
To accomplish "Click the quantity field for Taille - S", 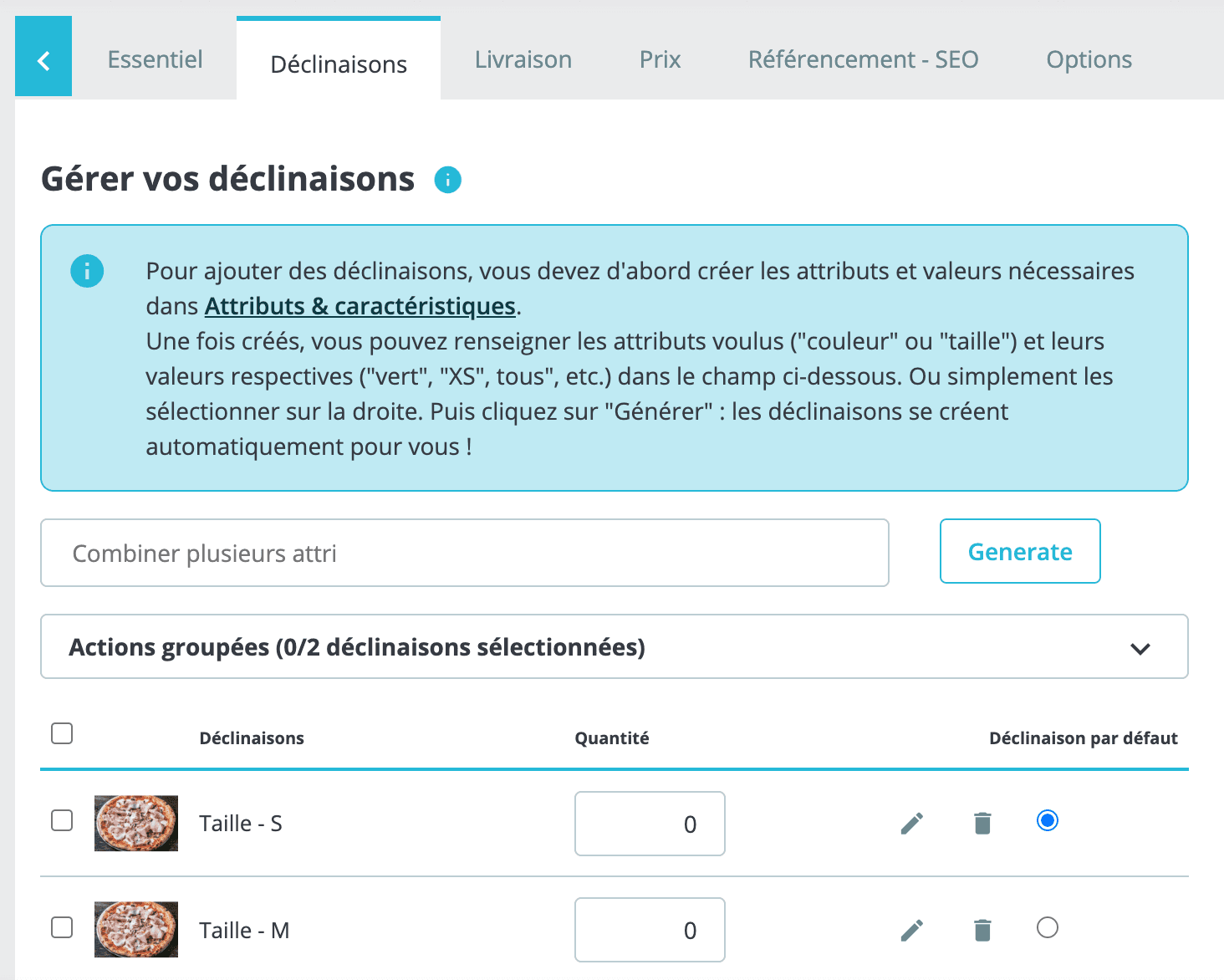I will point(650,824).
